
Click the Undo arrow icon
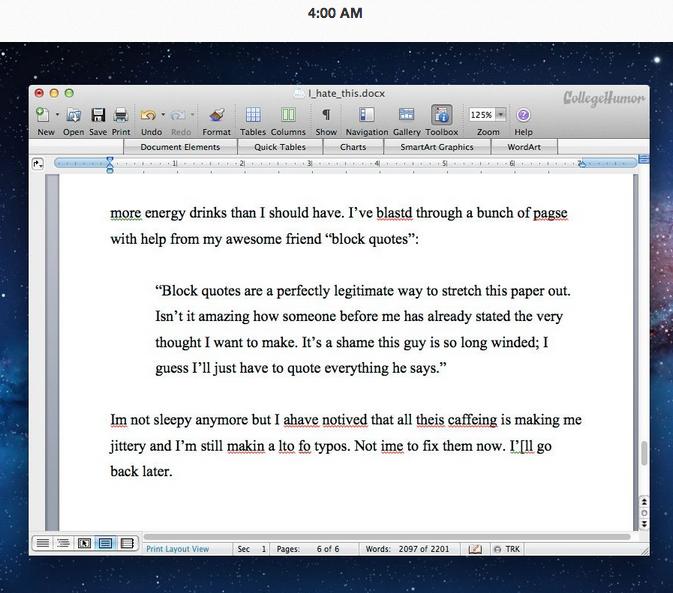point(148,116)
